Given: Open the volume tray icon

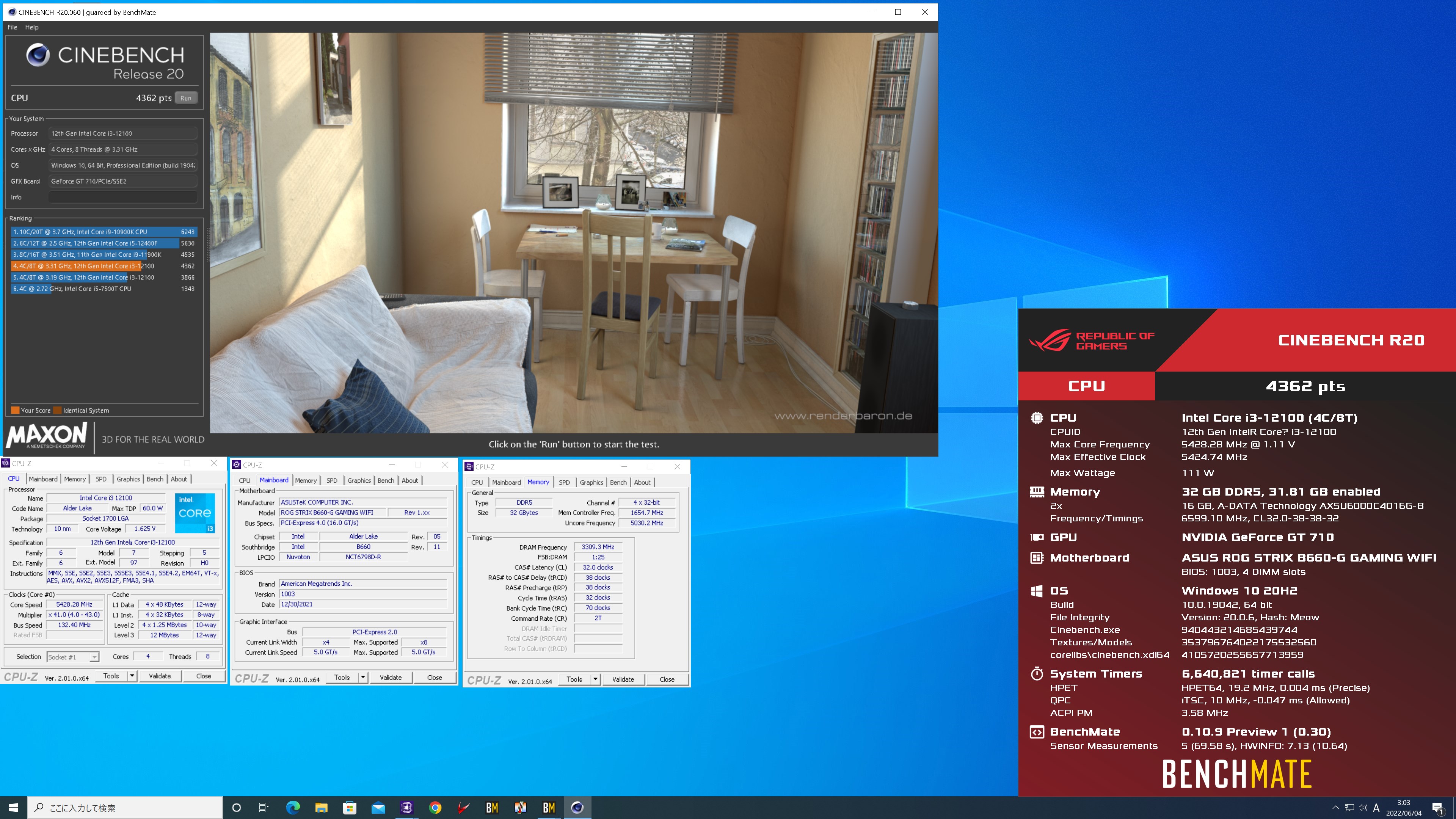Looking at the screenshot, I should pyautogui.click(x=1363, y=808).
